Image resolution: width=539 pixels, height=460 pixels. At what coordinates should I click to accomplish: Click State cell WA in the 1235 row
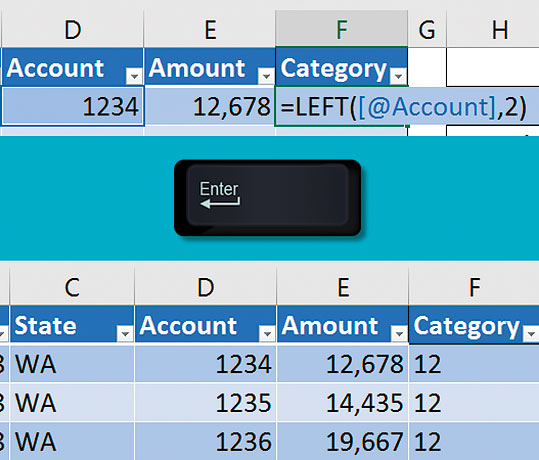pos(72,402)
